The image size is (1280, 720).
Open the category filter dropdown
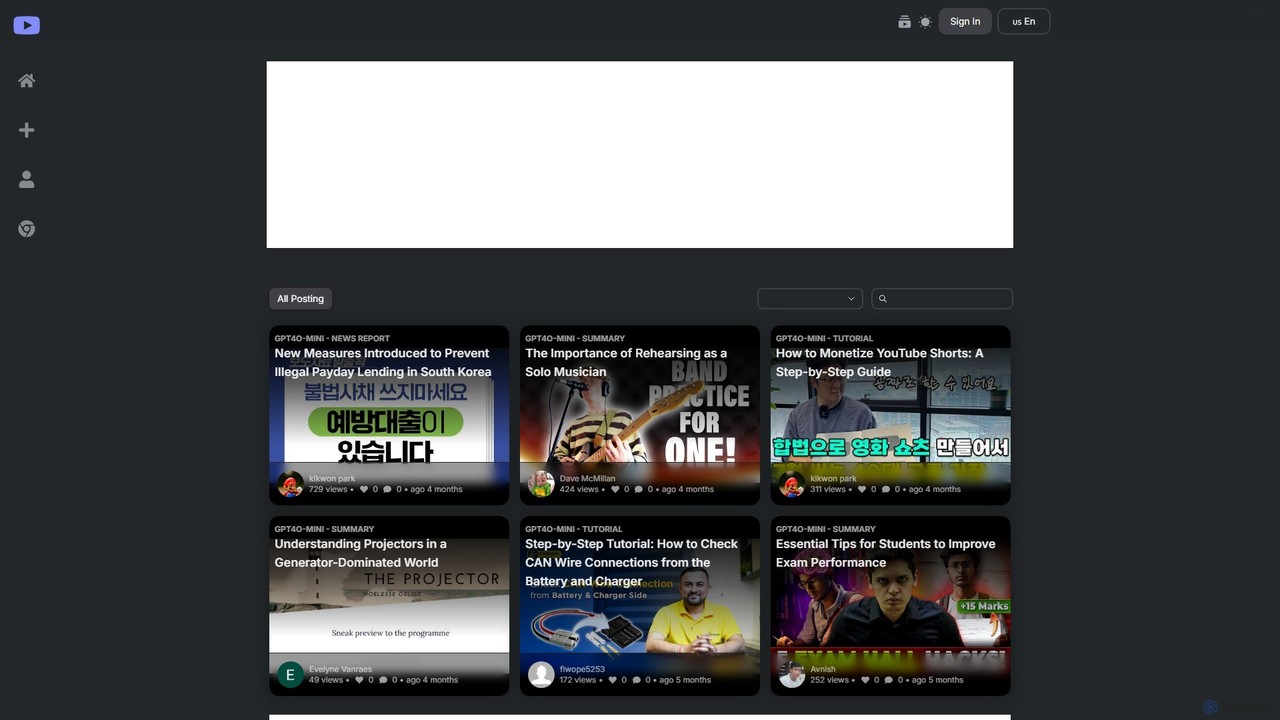point(810,299)
